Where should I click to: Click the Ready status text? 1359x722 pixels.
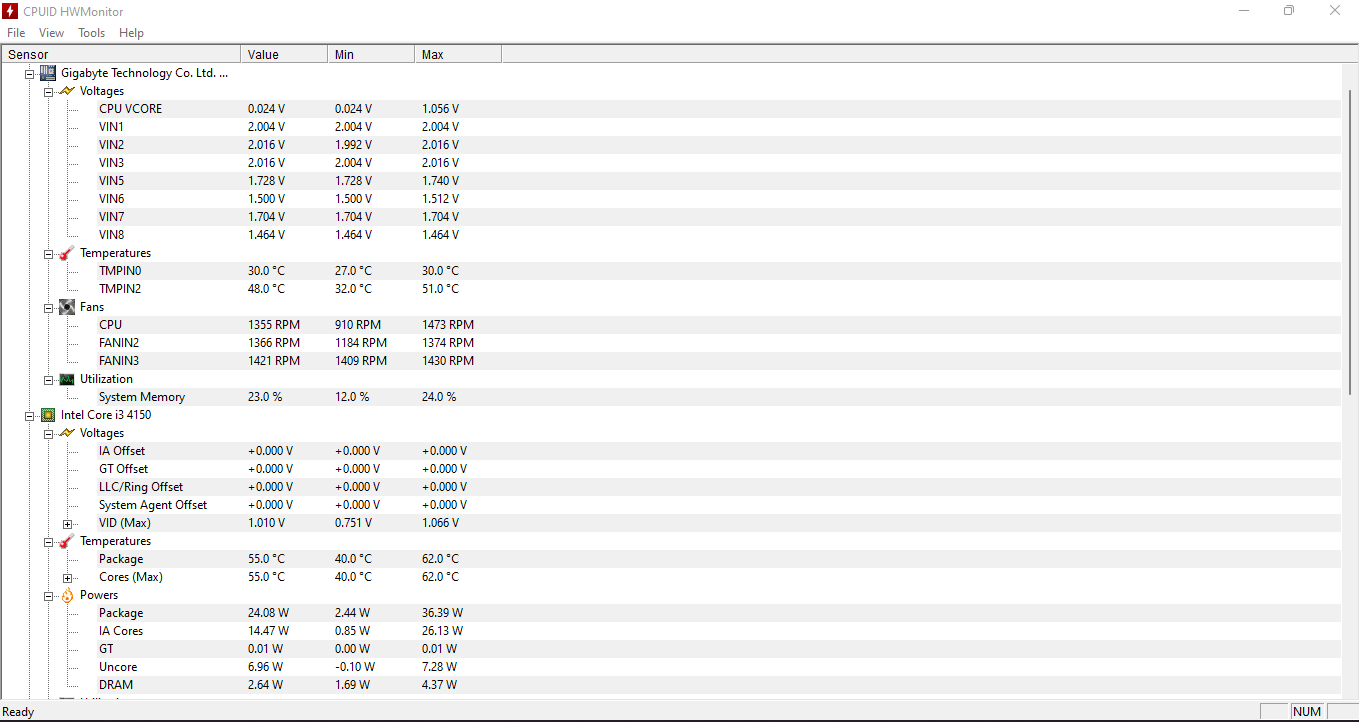18,712
